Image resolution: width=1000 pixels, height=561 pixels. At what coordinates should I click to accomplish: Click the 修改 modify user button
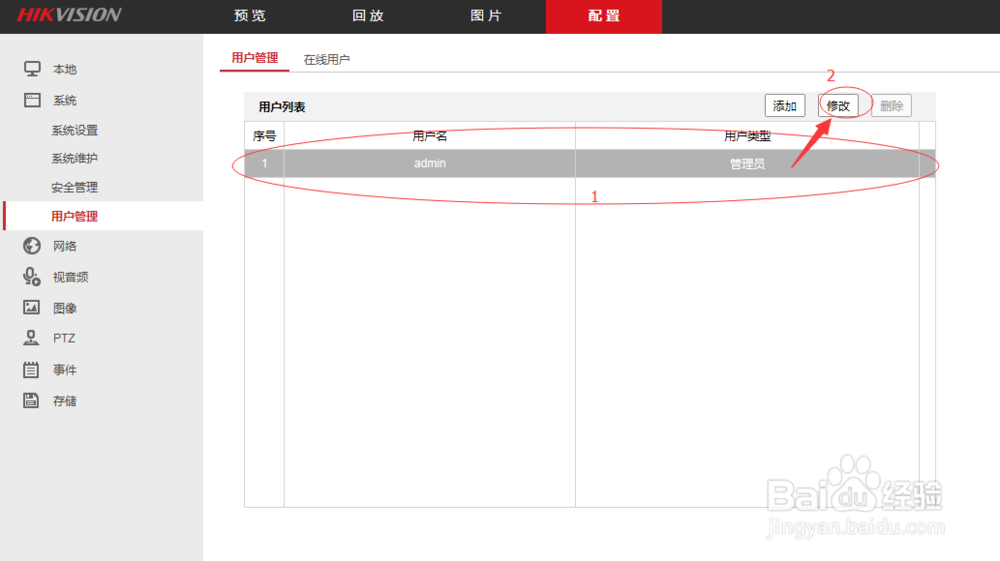point(838,106)
